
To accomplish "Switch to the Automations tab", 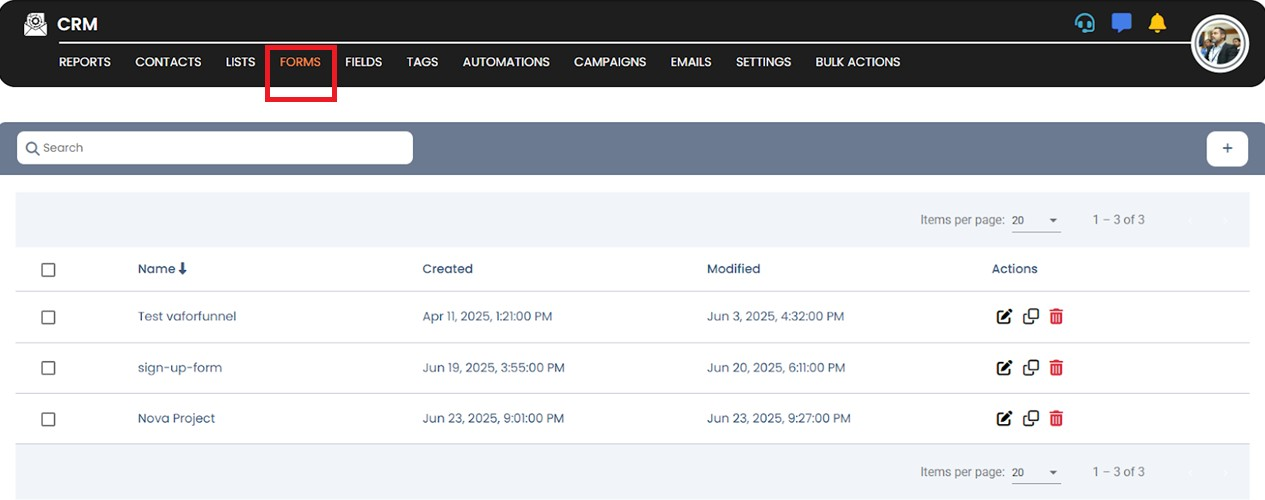I will tap(506, 62).
